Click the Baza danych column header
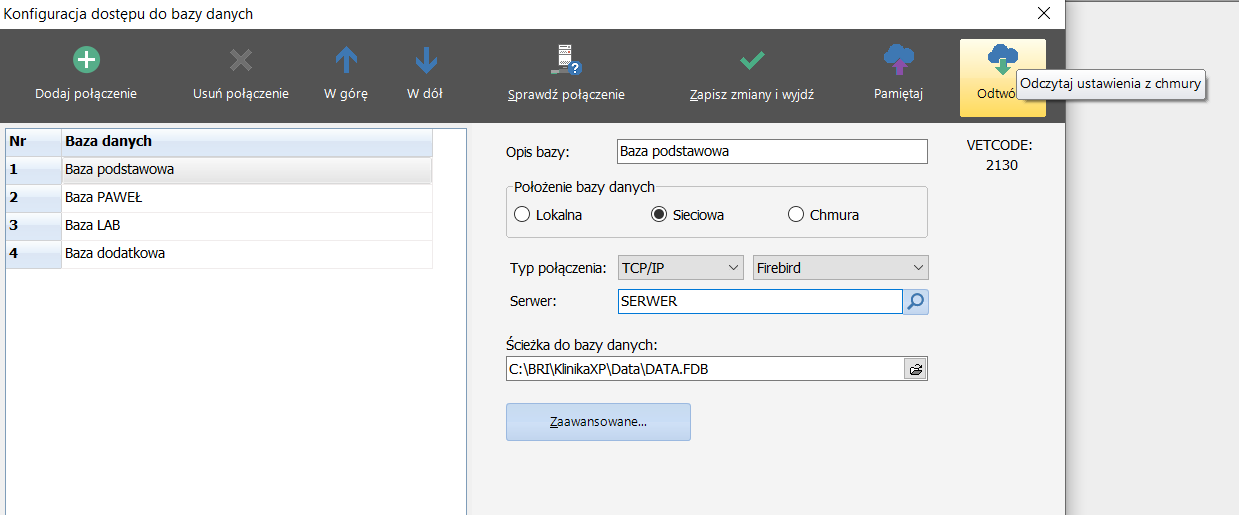This screenshot has height=515, width=1239. click(247, 142)
